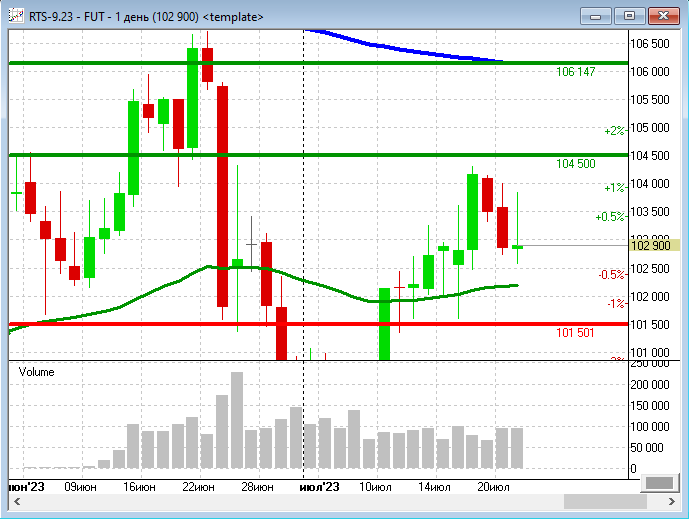
Task: Click the 106 500 price axis label
Action: click(650, 44)
